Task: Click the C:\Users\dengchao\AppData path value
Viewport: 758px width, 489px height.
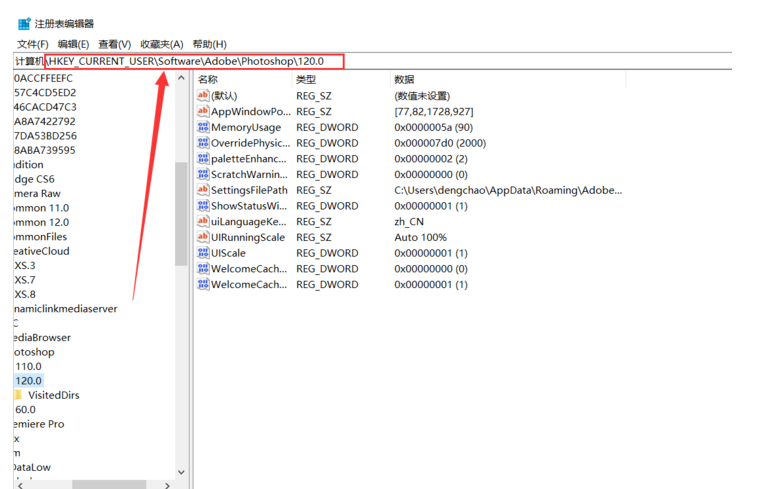Action: (508, 190)
